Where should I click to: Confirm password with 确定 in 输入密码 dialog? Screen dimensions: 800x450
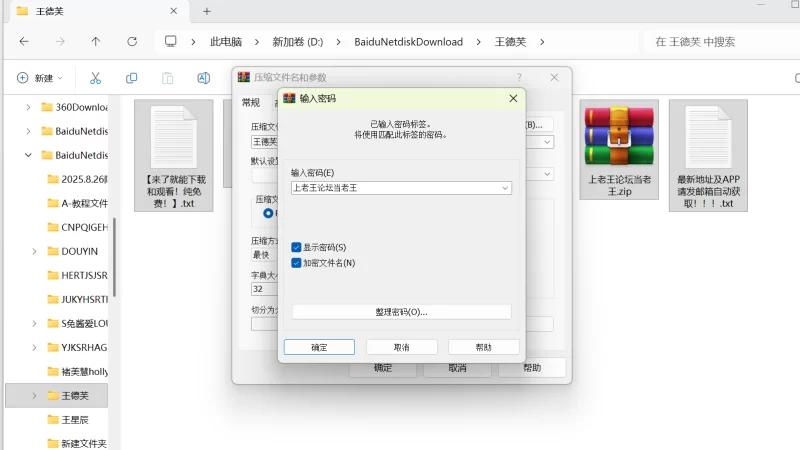pyautogui.click(x=319, y=347)
